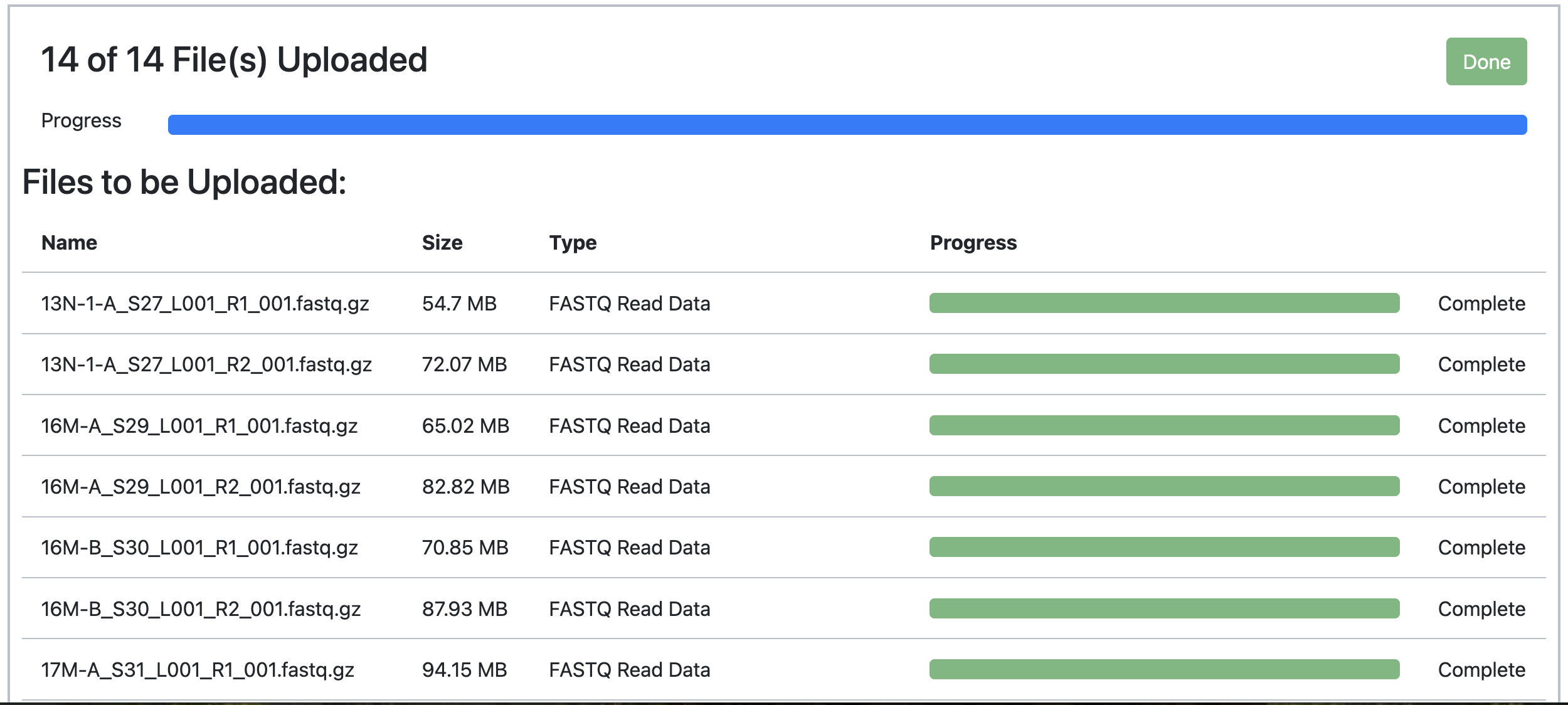Click the green progress bar for the 82.82 MB file
Screen dimensions: 1568x705
pyautogui.click(x=1165, y=486)
